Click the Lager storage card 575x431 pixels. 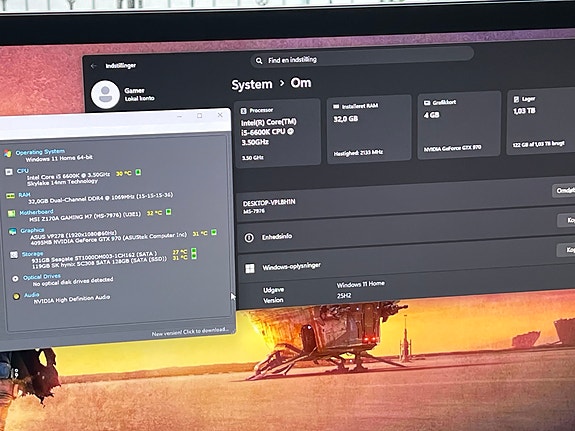[x=541, y=122]
